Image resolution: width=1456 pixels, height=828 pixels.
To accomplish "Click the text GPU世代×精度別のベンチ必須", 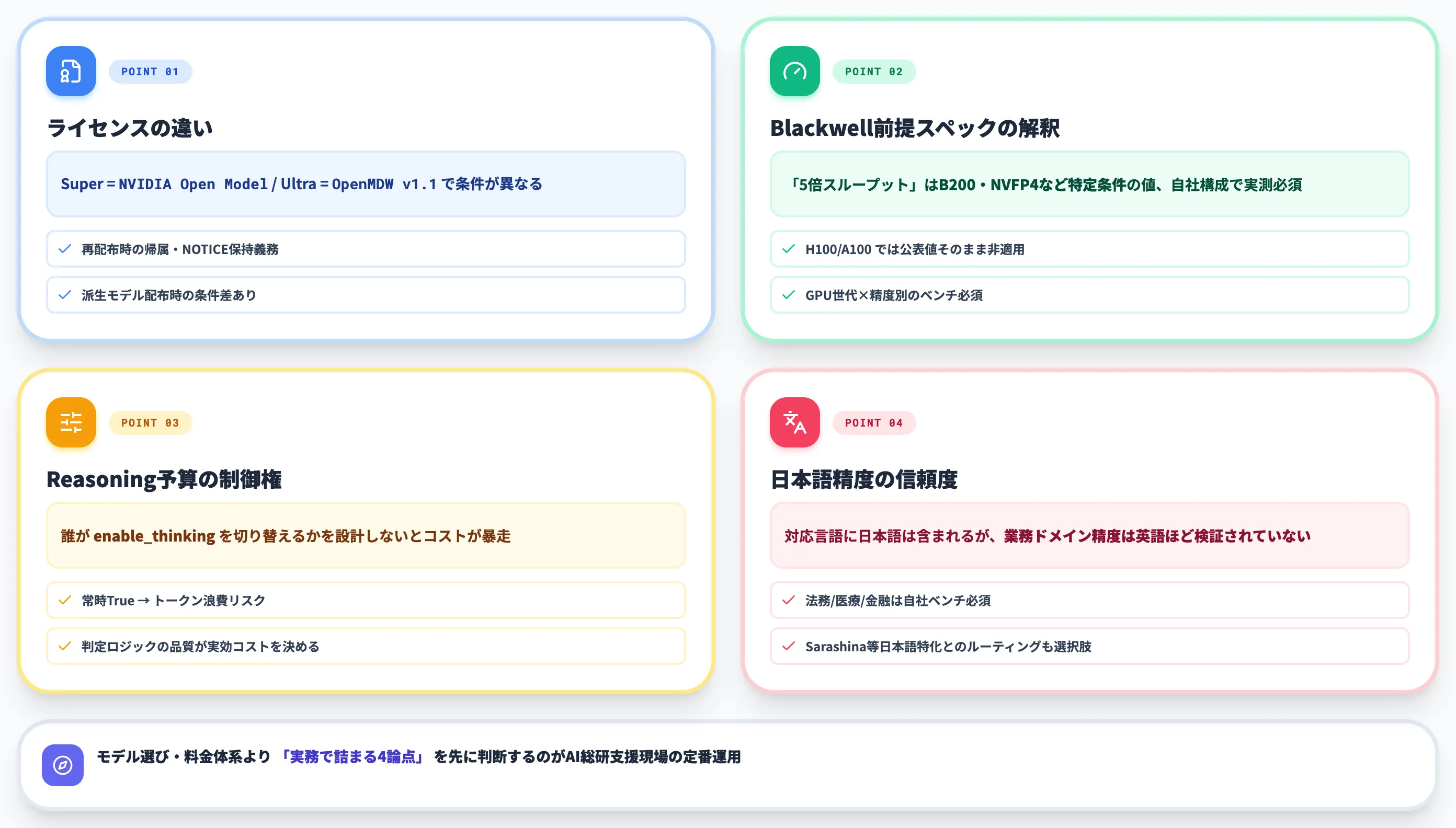I will (894, 295).
